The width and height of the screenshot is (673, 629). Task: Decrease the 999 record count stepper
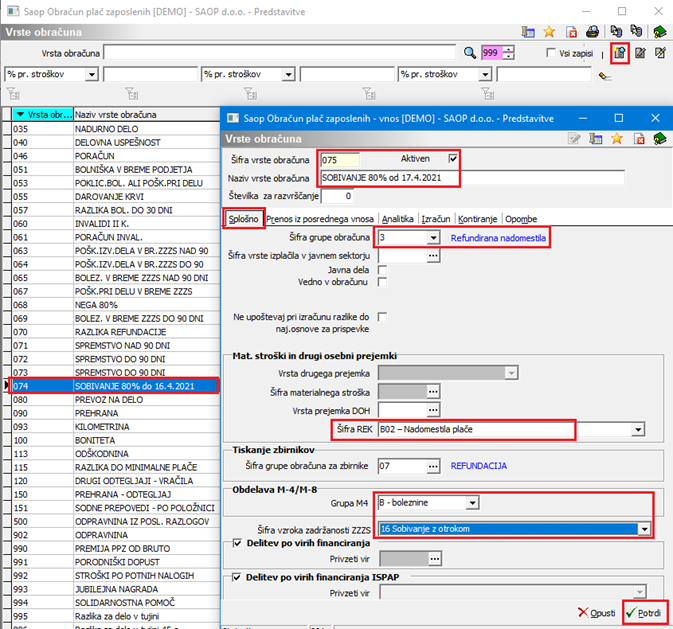(509, 56)
